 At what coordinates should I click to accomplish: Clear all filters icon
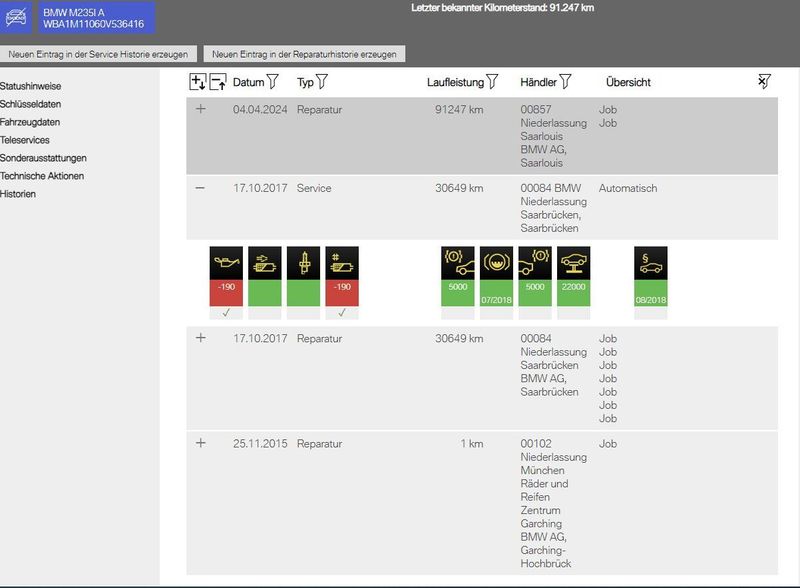pyautogui.click(x=764, y=82)
